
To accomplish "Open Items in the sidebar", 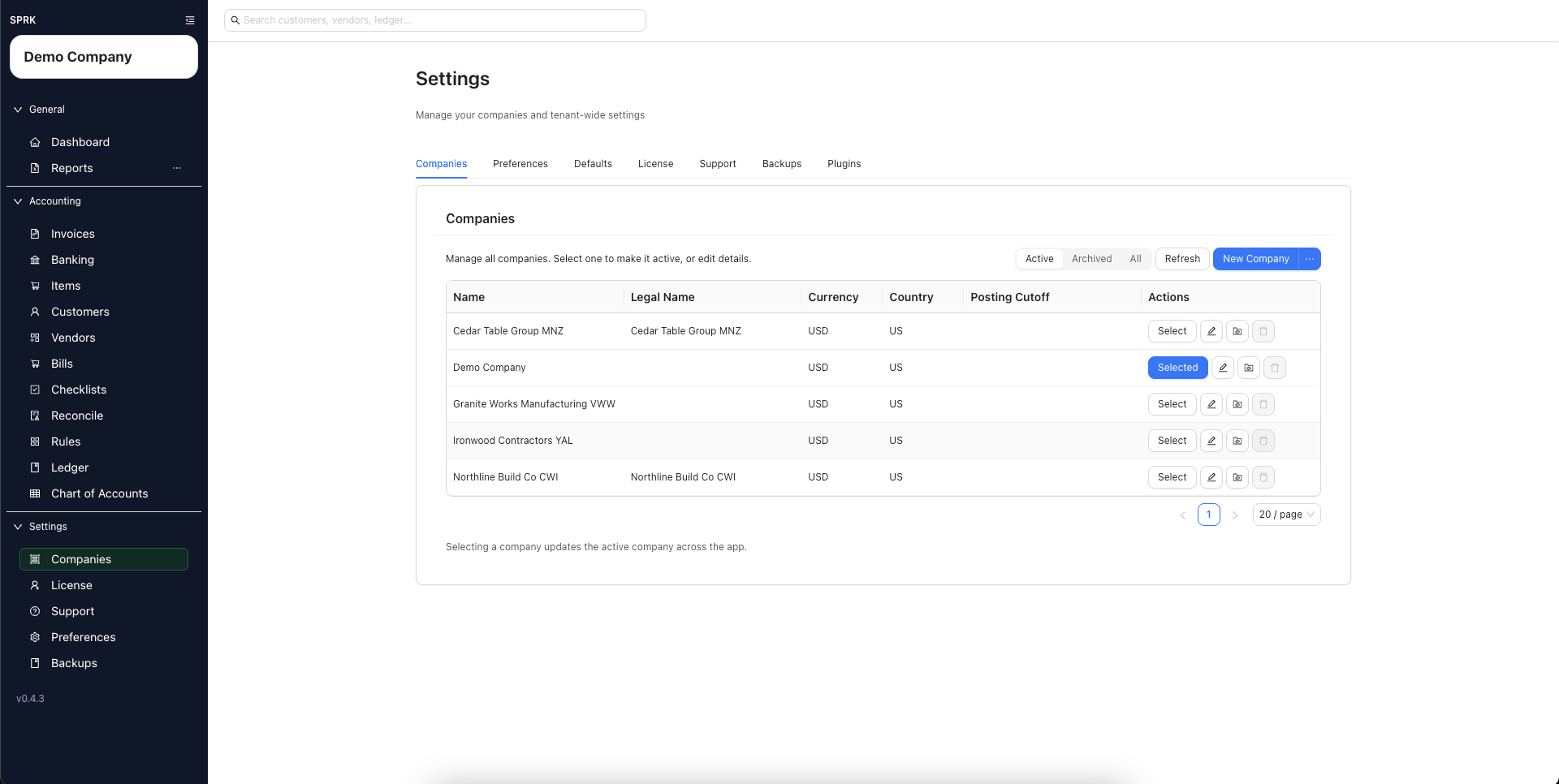I will [x=104, y=286].
